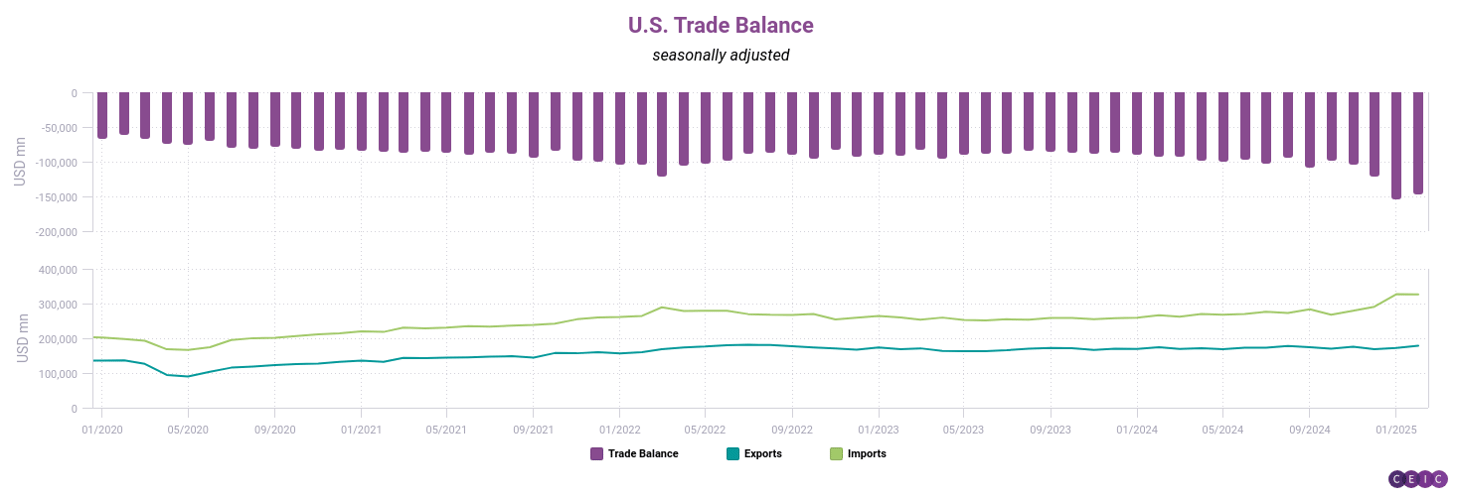
Task: Click the 01/2022 x-axis date label
Action: (x=619, y=429)
